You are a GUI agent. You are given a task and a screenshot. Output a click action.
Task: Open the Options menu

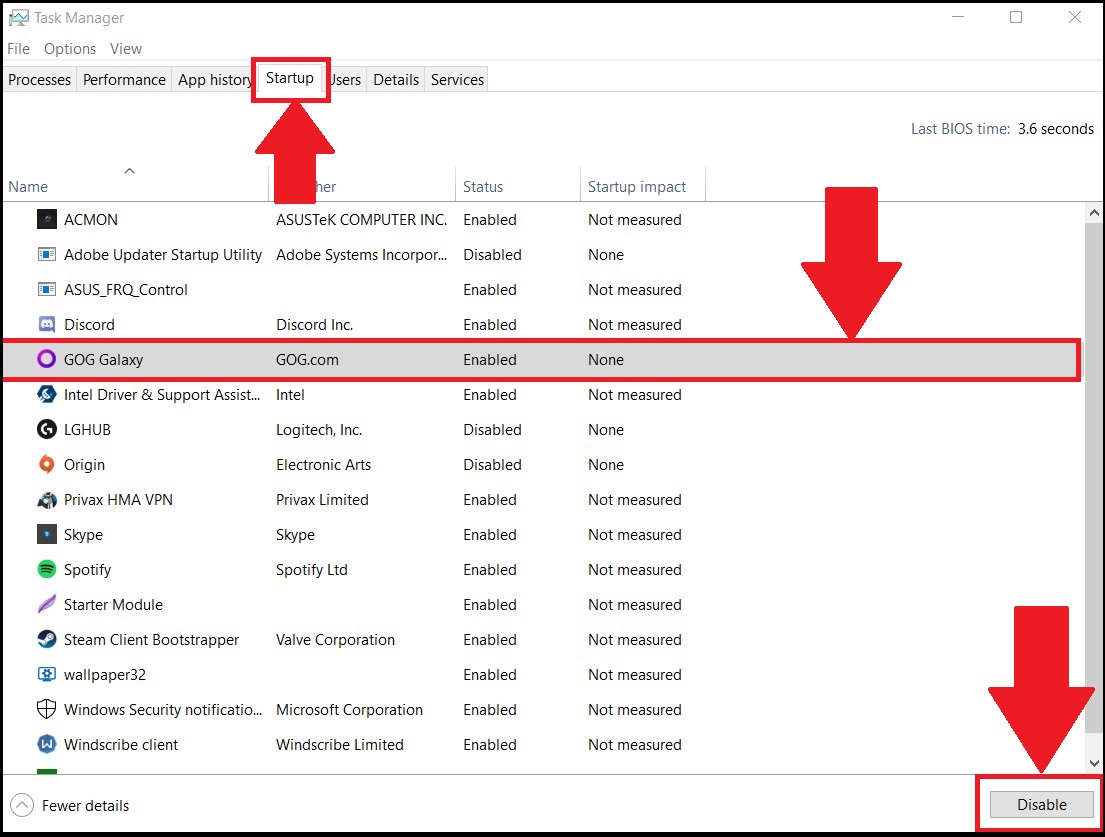coord(70,49)
